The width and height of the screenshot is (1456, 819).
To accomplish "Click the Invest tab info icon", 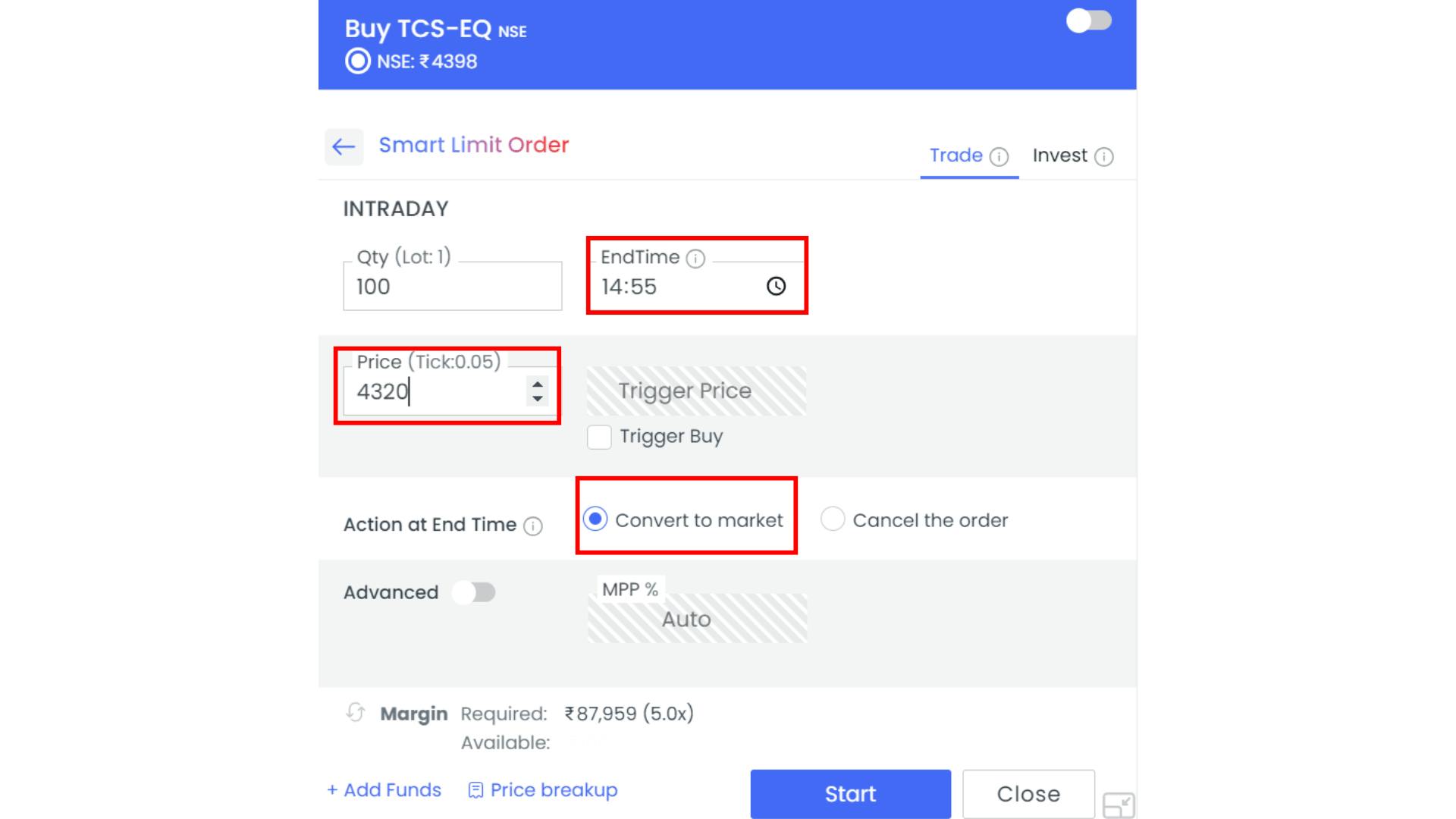I will pyautogui.click(x=1104, y=157).
